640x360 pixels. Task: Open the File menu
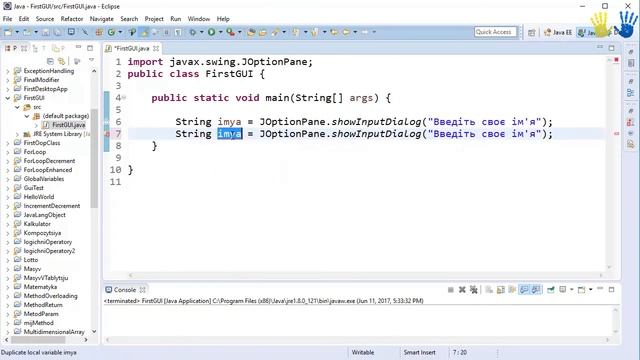pyautogui.click(x=7, y=19)
